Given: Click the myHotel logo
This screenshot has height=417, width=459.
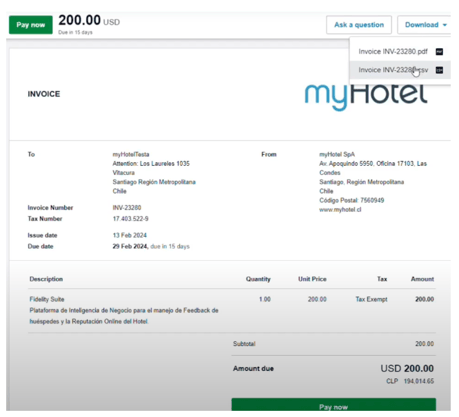Looking at the screenshot, I should tap(366, 96).
